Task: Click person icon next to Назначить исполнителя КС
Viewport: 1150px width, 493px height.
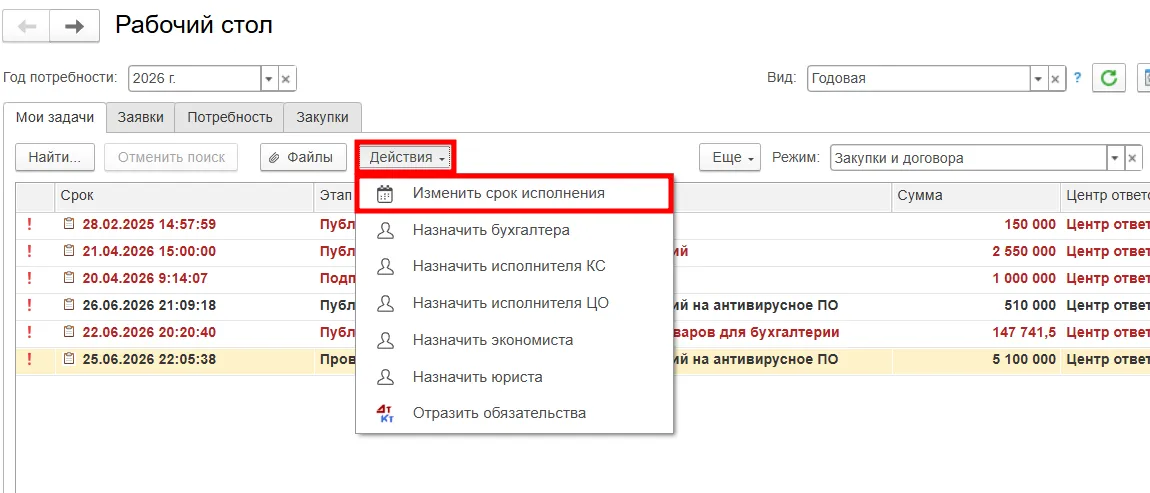Action: coord(384,266)
